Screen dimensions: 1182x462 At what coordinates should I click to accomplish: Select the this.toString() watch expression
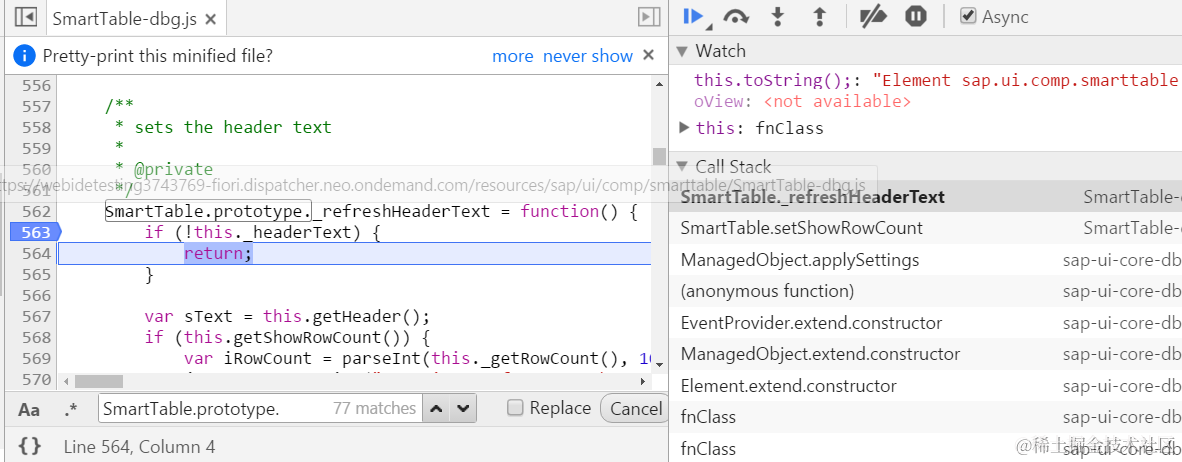point(935,80)
